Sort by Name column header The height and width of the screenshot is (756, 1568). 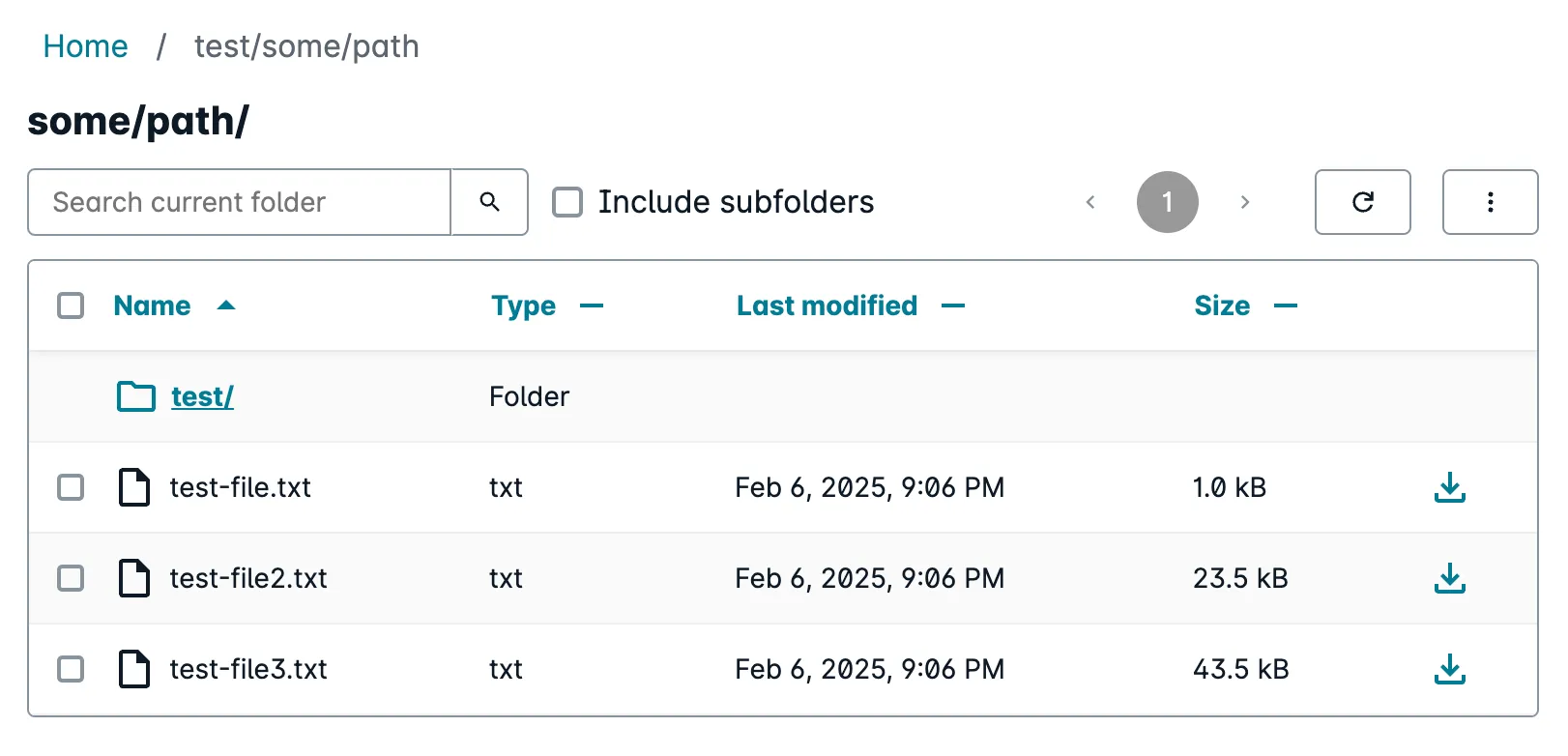tap(152, 305)
